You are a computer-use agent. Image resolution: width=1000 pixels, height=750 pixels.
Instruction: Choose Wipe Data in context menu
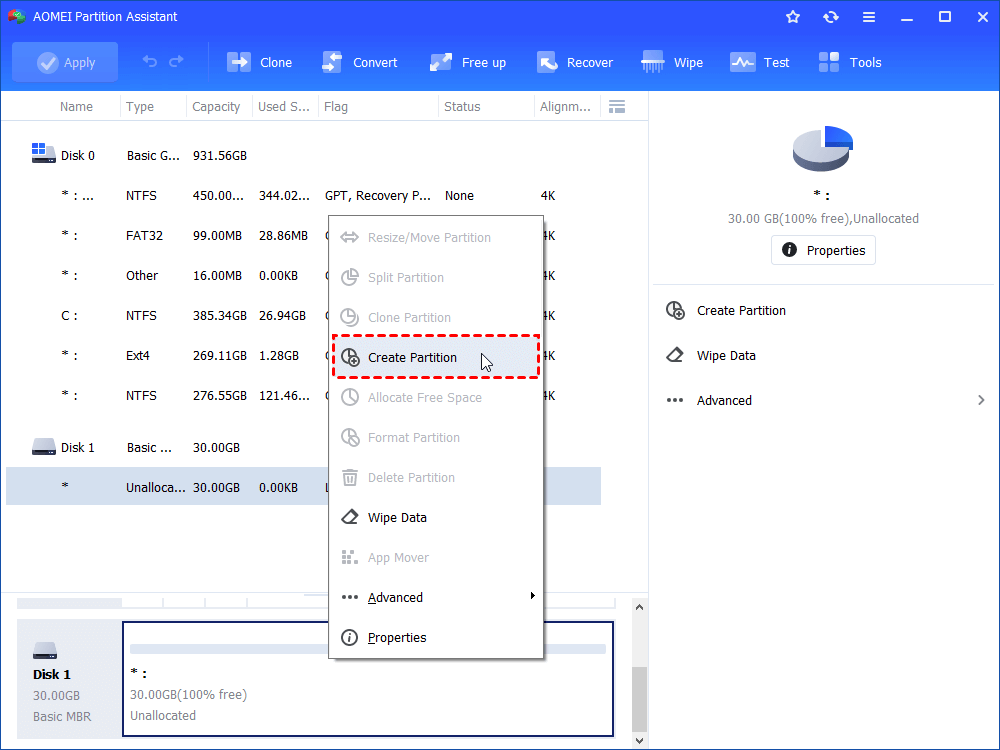436,517
